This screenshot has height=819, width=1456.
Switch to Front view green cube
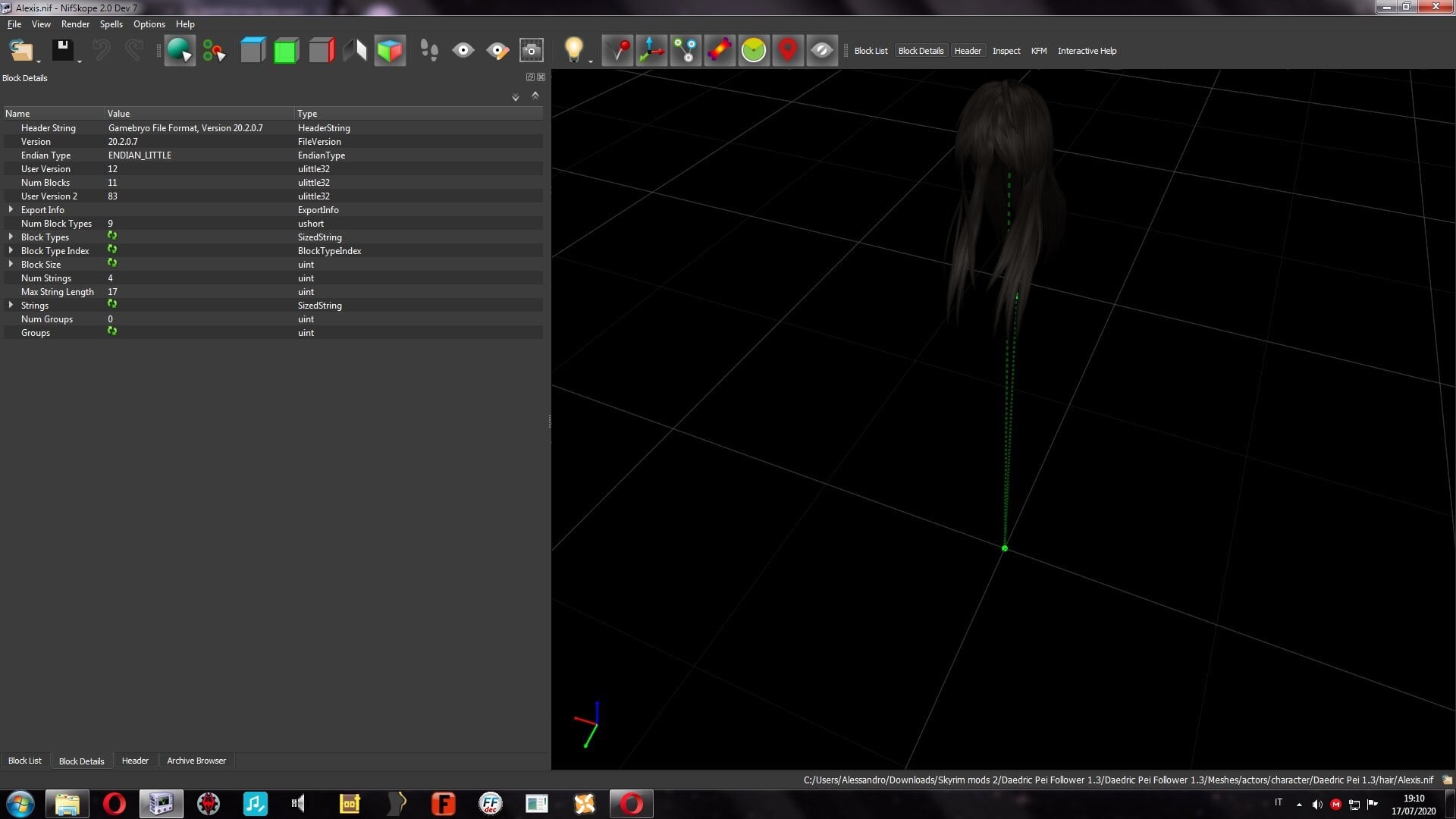pos(286,51)
